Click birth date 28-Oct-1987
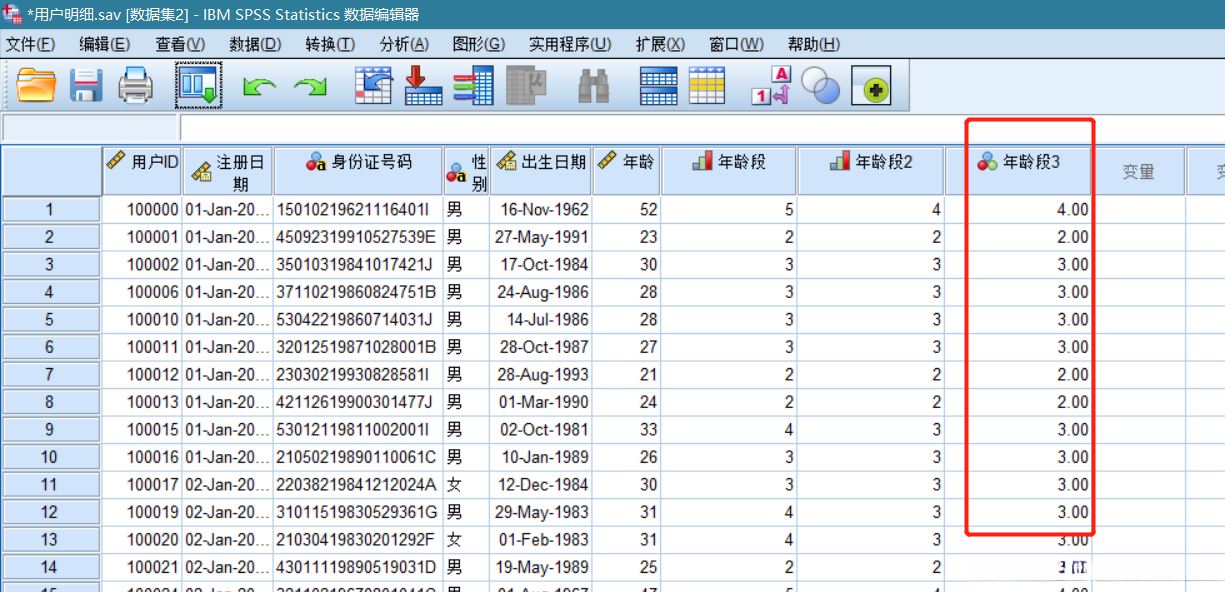This screenshot has width=1225, height=592. (x=540, y=347)
